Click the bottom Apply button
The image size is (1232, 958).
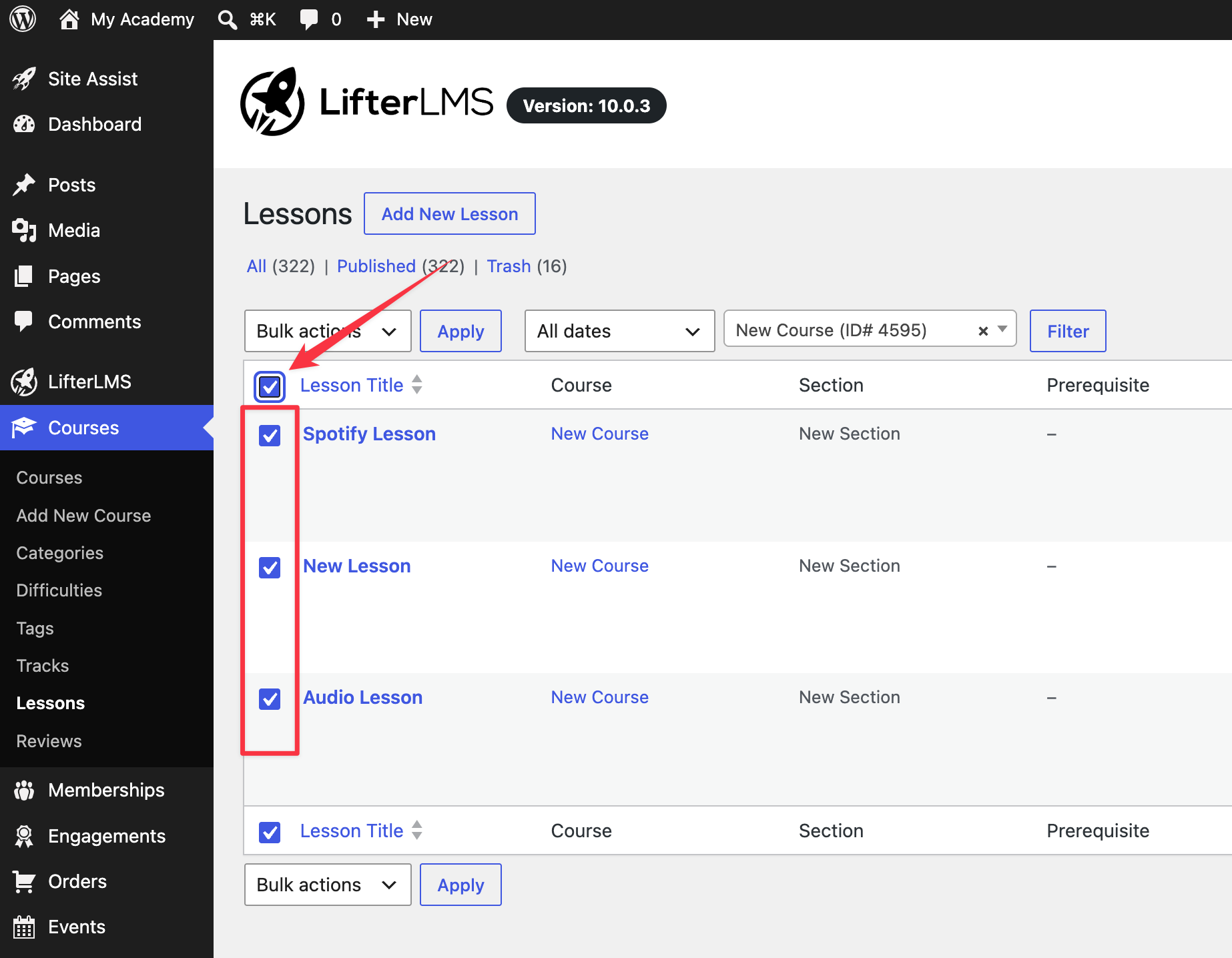click(460, 885)
